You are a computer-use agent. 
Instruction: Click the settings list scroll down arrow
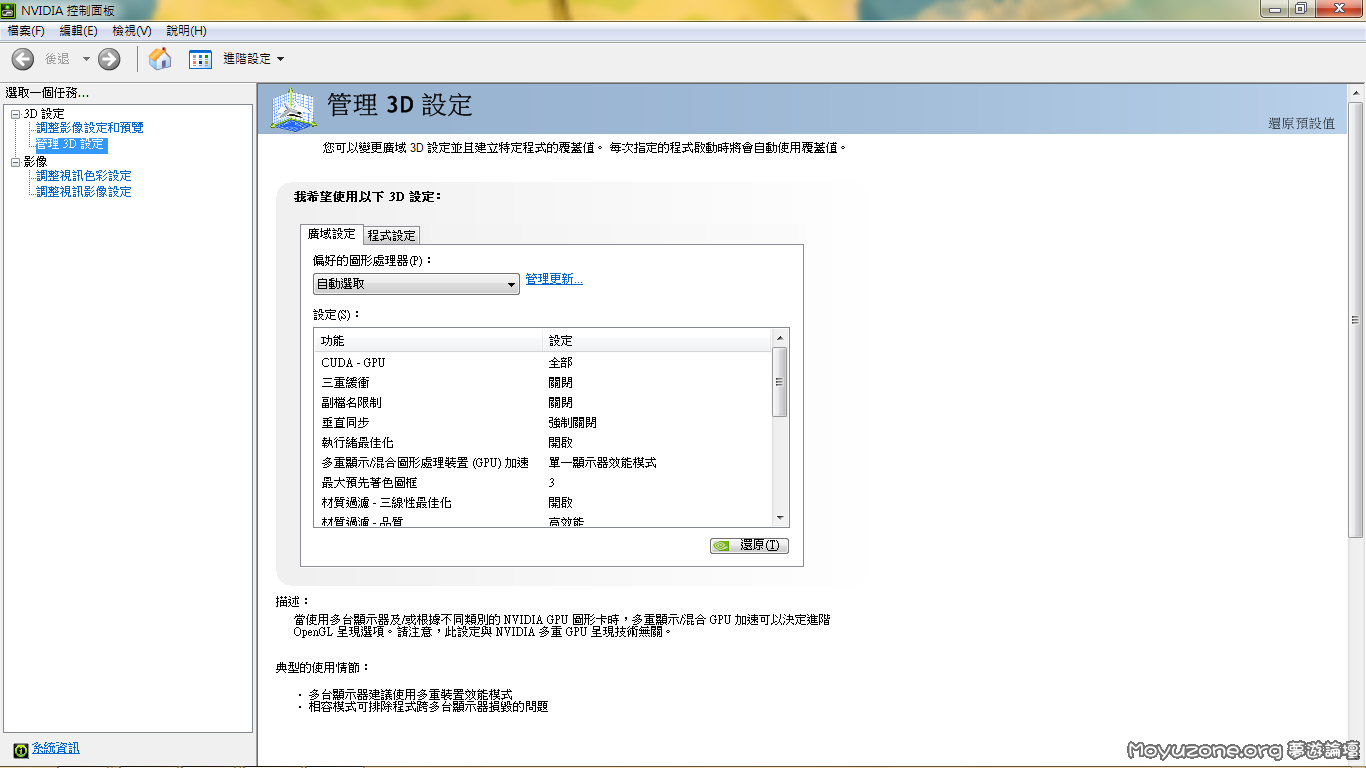pos(780,517)
